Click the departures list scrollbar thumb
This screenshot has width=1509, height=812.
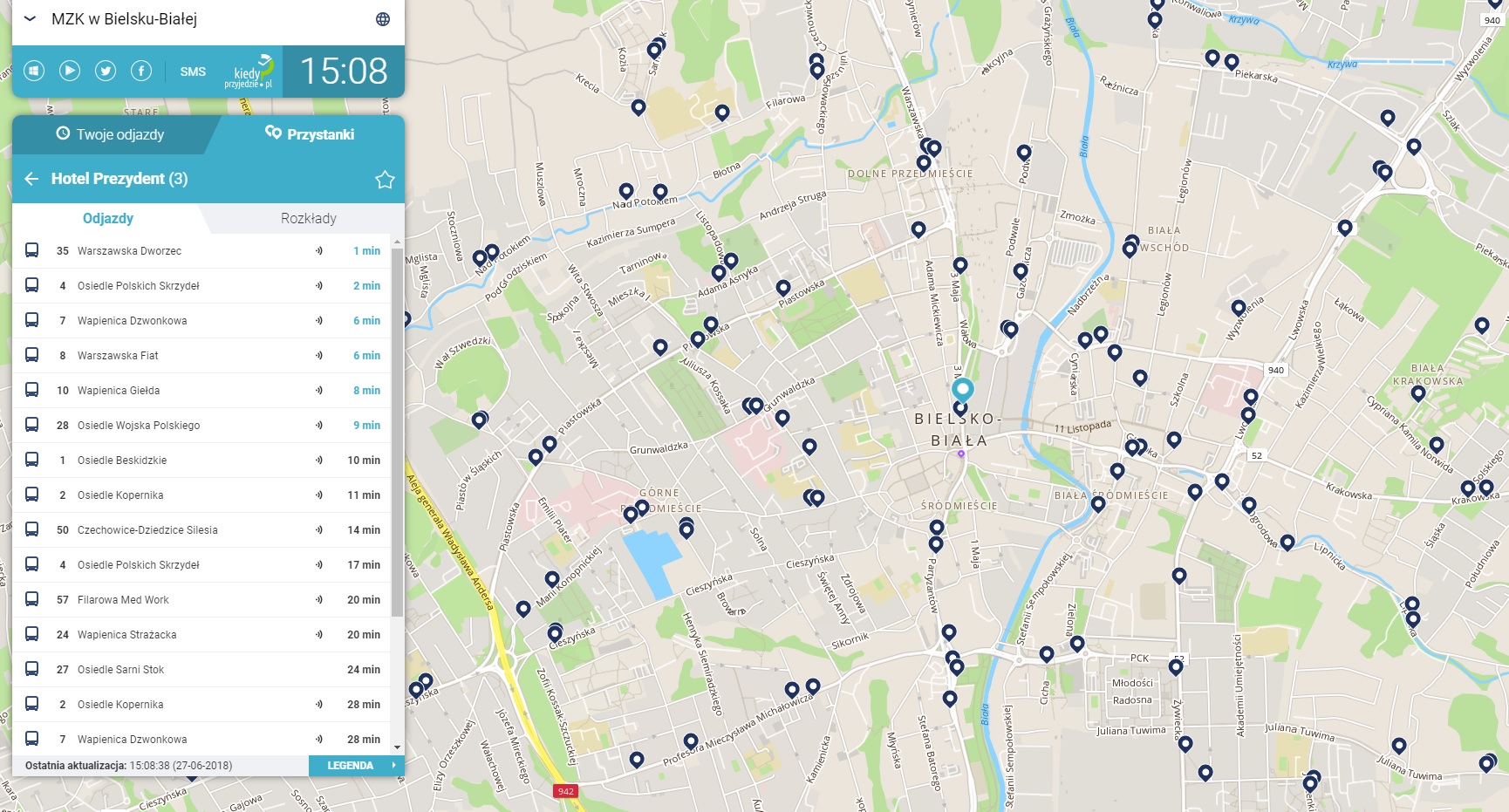tap(398, 432)
